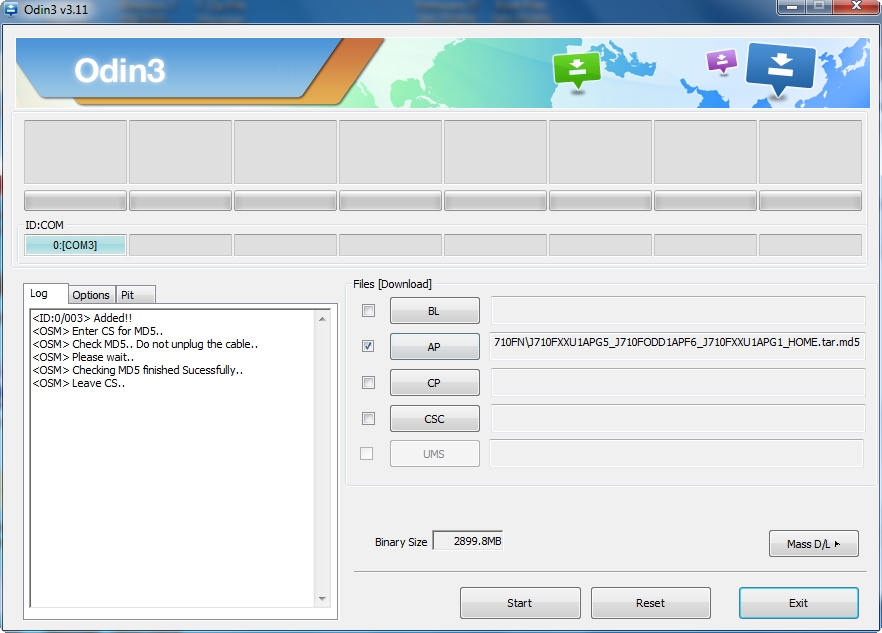Screen dimensions: 882x633
Task: Switch to the Options tab
Action: (91, 295)
